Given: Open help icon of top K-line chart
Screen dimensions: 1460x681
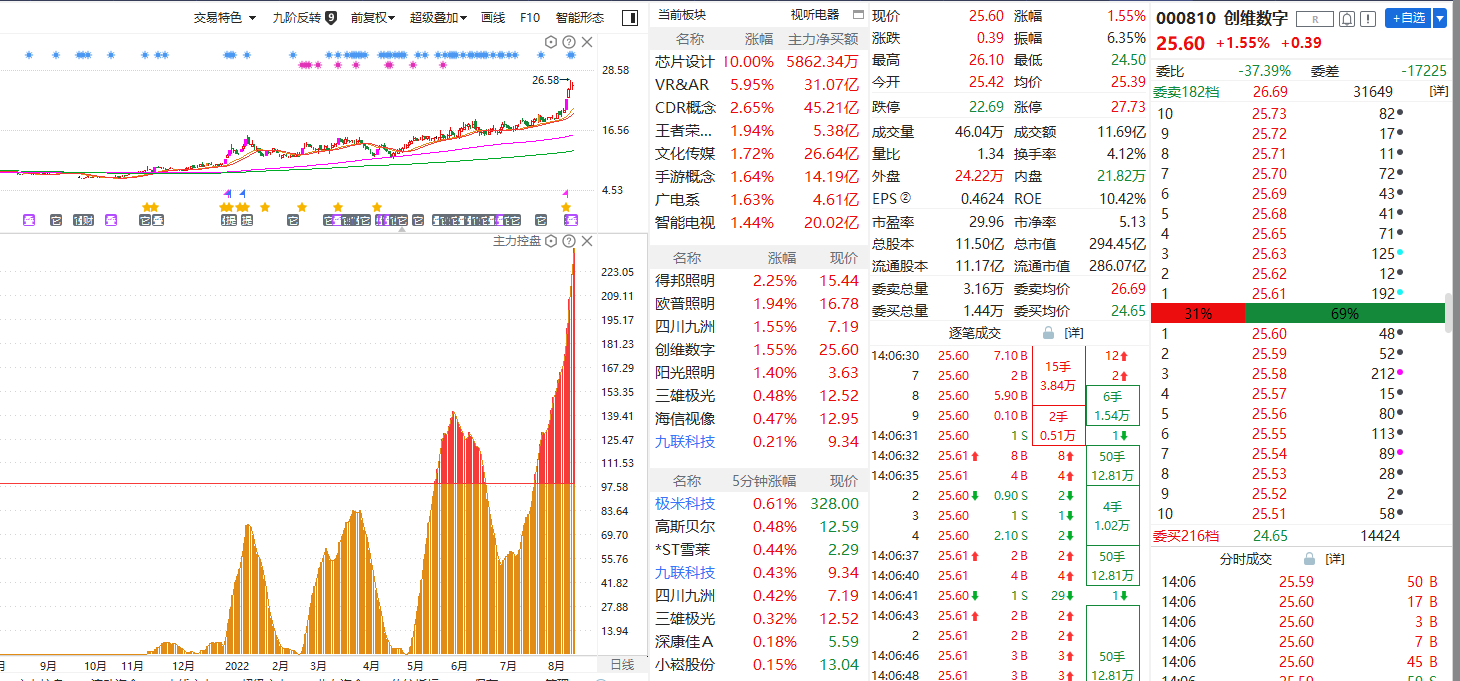Looking at the screenshot, I should pos(568,42).
